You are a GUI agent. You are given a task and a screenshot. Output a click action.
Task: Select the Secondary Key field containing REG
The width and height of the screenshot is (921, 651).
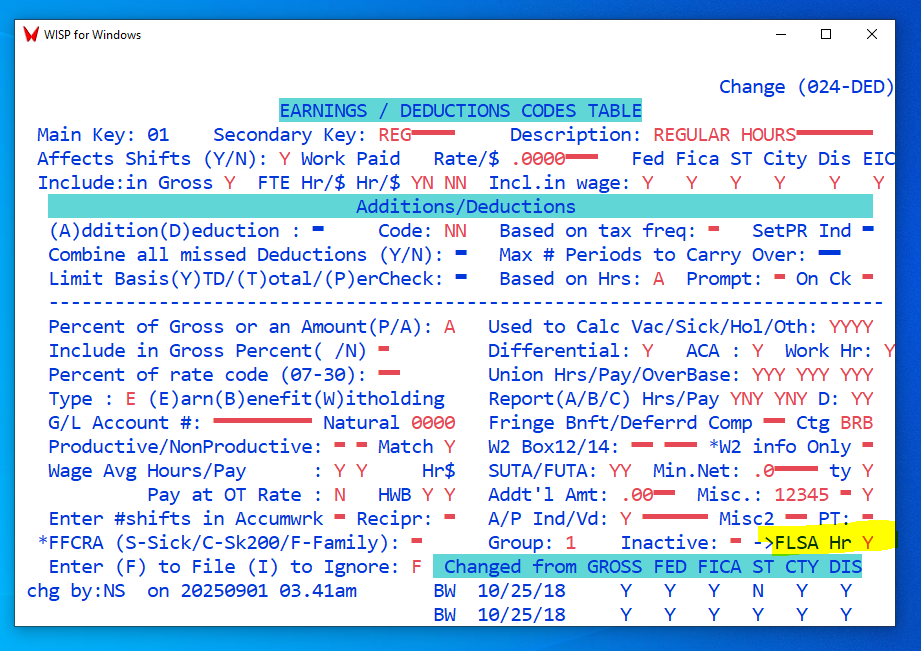click(416, 135)
